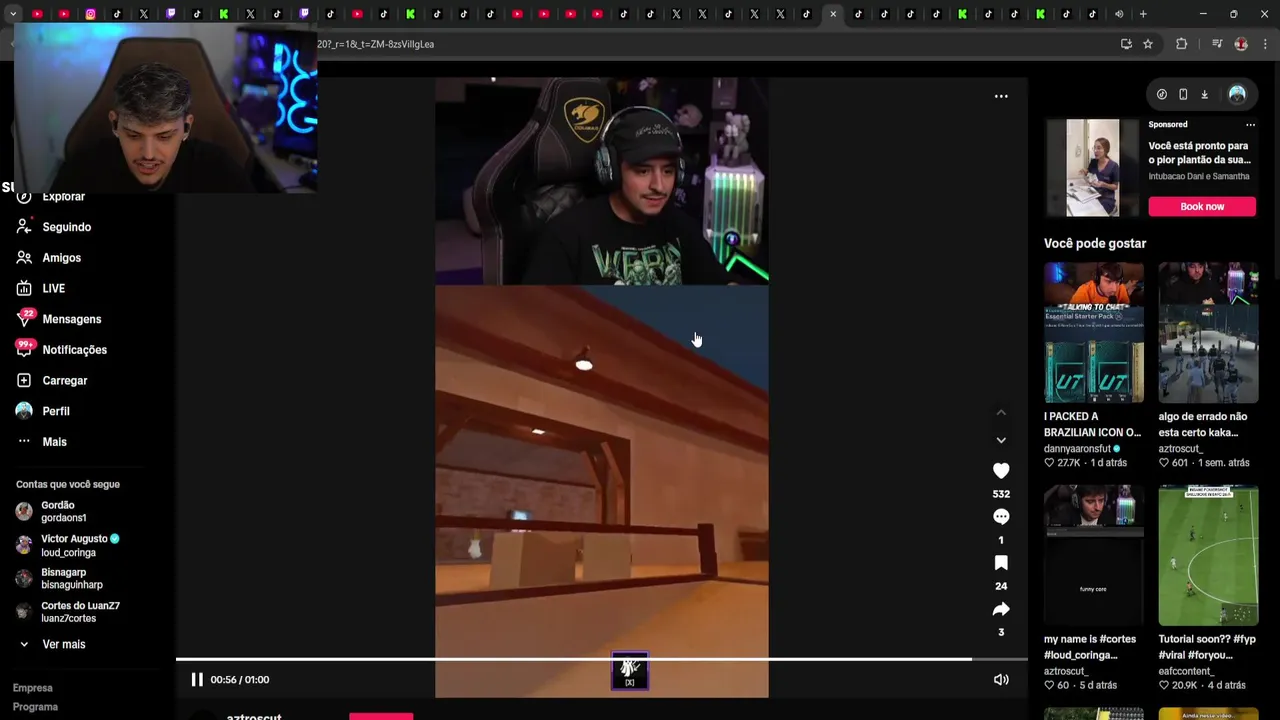The height and width of the screenshot is (720, 1280).
Task: Click the 00:56 / 01:00 time display
Action: coord(240,680)
